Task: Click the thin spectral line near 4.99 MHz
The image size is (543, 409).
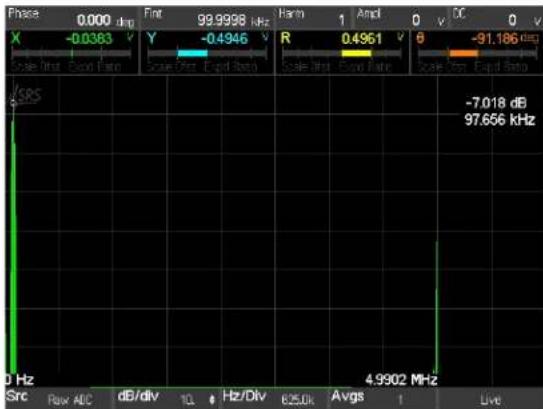Action: click(x=436, y=308)
